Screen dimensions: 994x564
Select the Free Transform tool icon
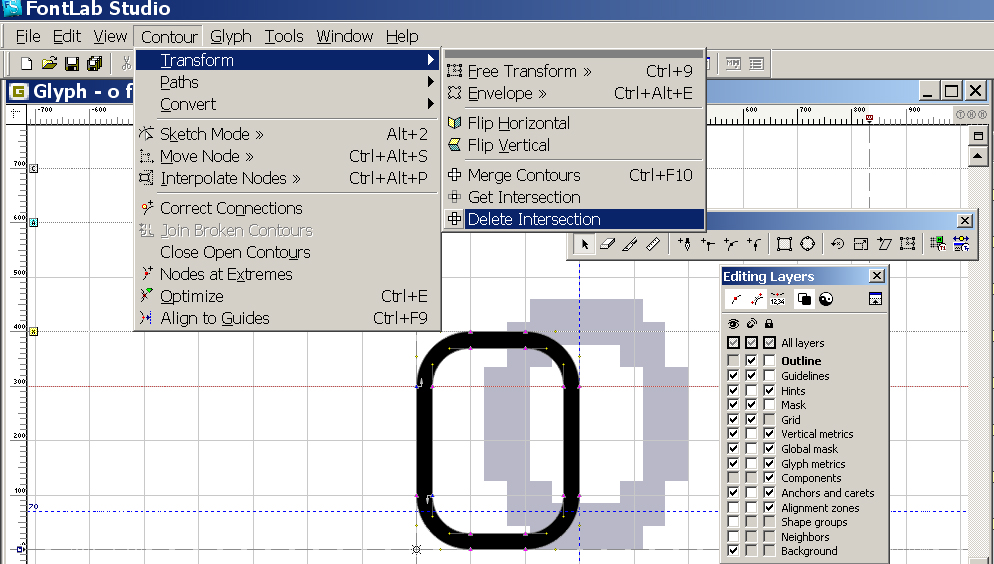(907, 244)
